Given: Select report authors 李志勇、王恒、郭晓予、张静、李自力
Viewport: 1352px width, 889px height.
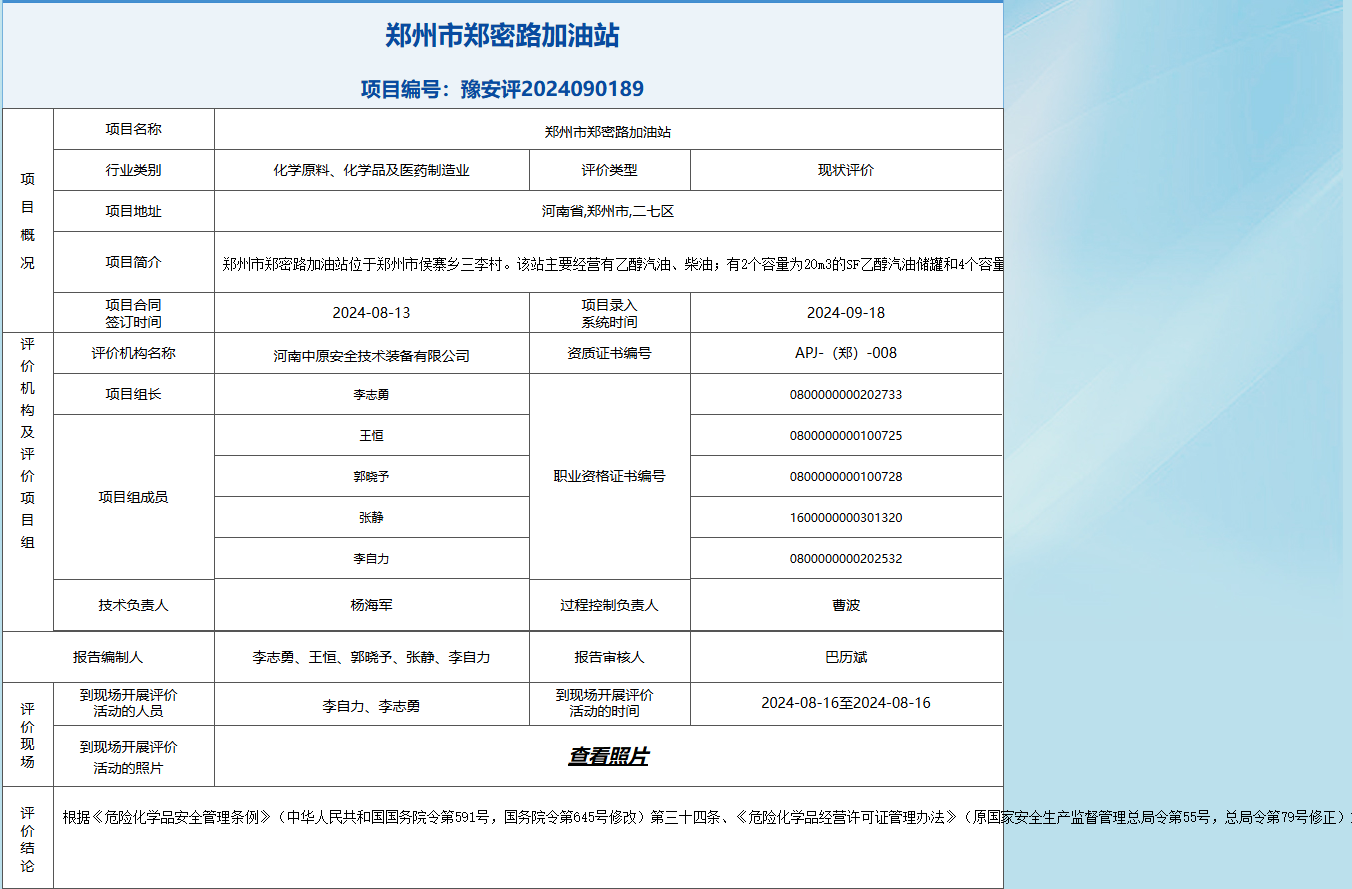Looking at the screenshot, I should (x=371, y=657).
